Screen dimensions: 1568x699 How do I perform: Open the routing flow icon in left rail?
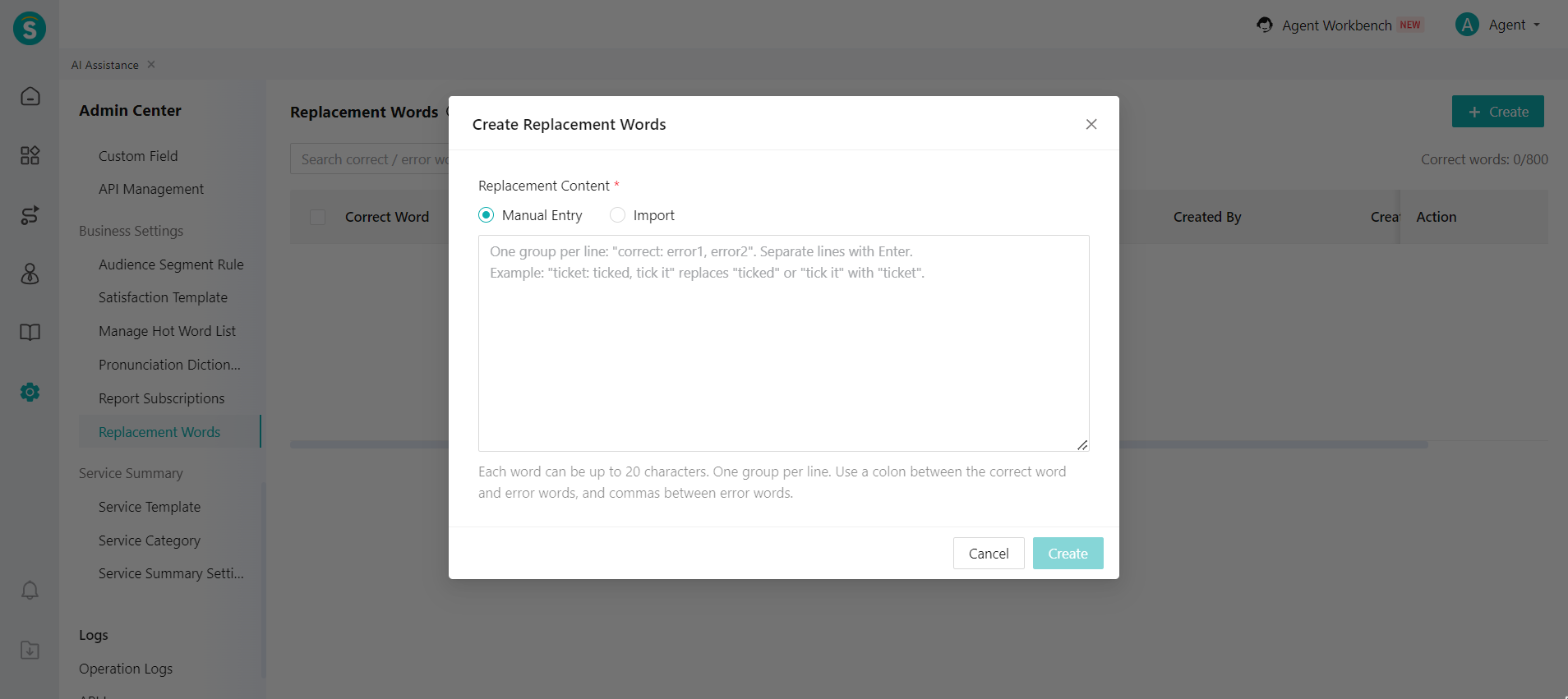30,215
